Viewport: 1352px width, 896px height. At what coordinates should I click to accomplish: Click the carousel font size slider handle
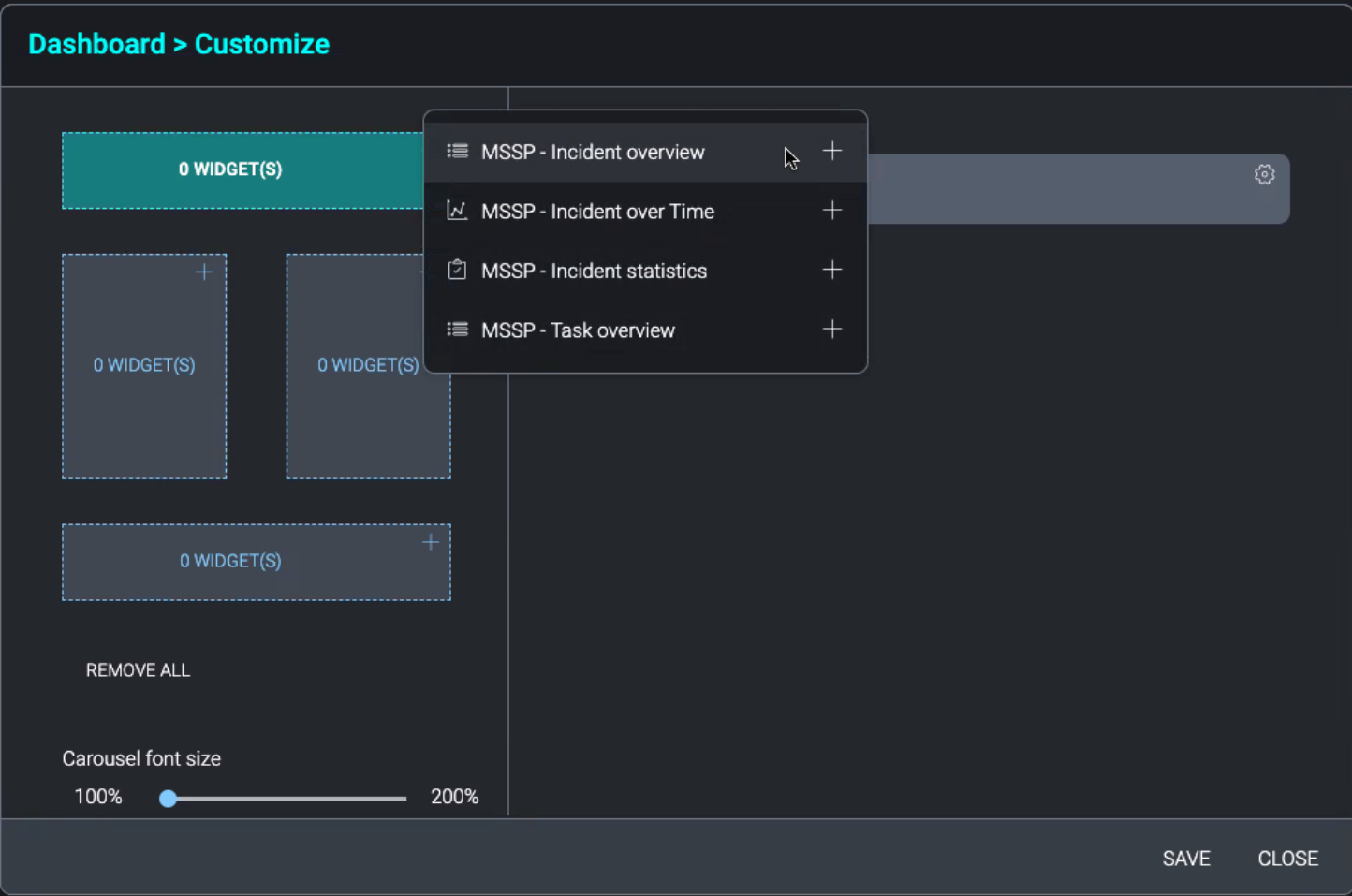point(168,798)
